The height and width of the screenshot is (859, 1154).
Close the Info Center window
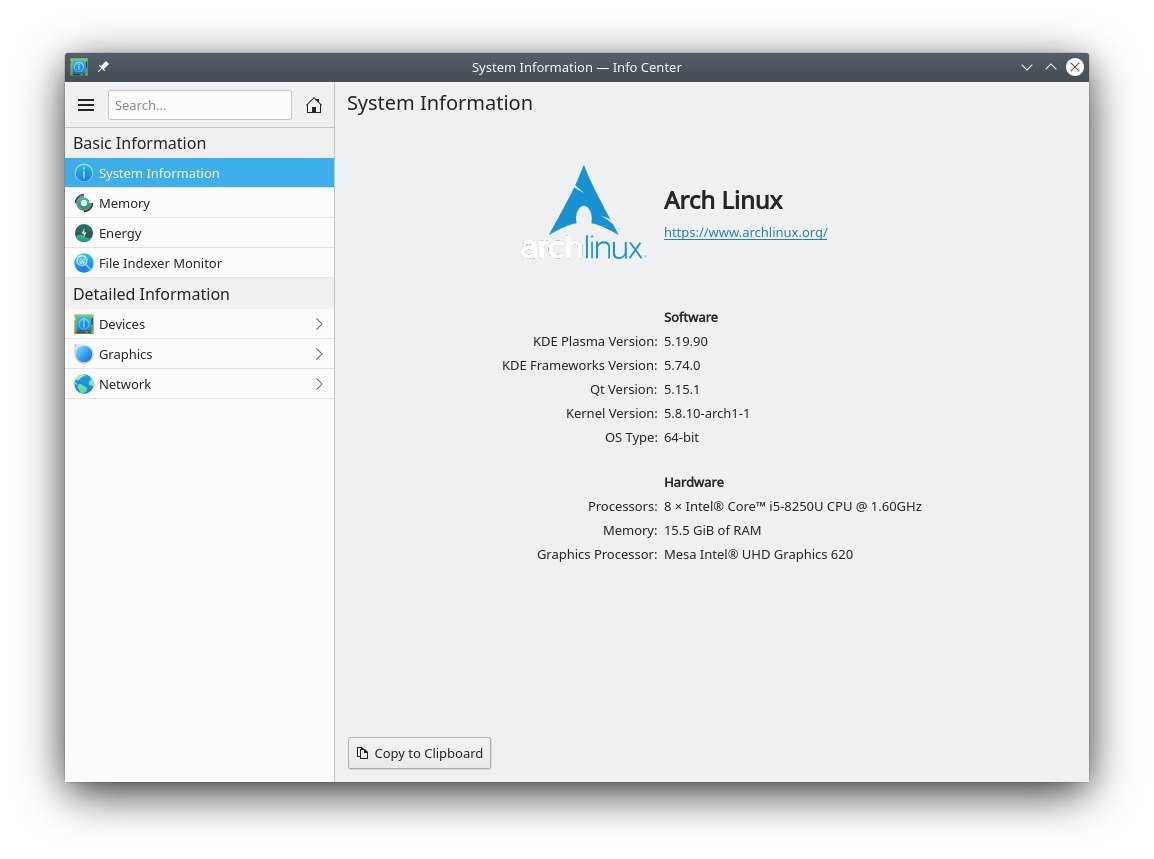tap(1075, 67)
